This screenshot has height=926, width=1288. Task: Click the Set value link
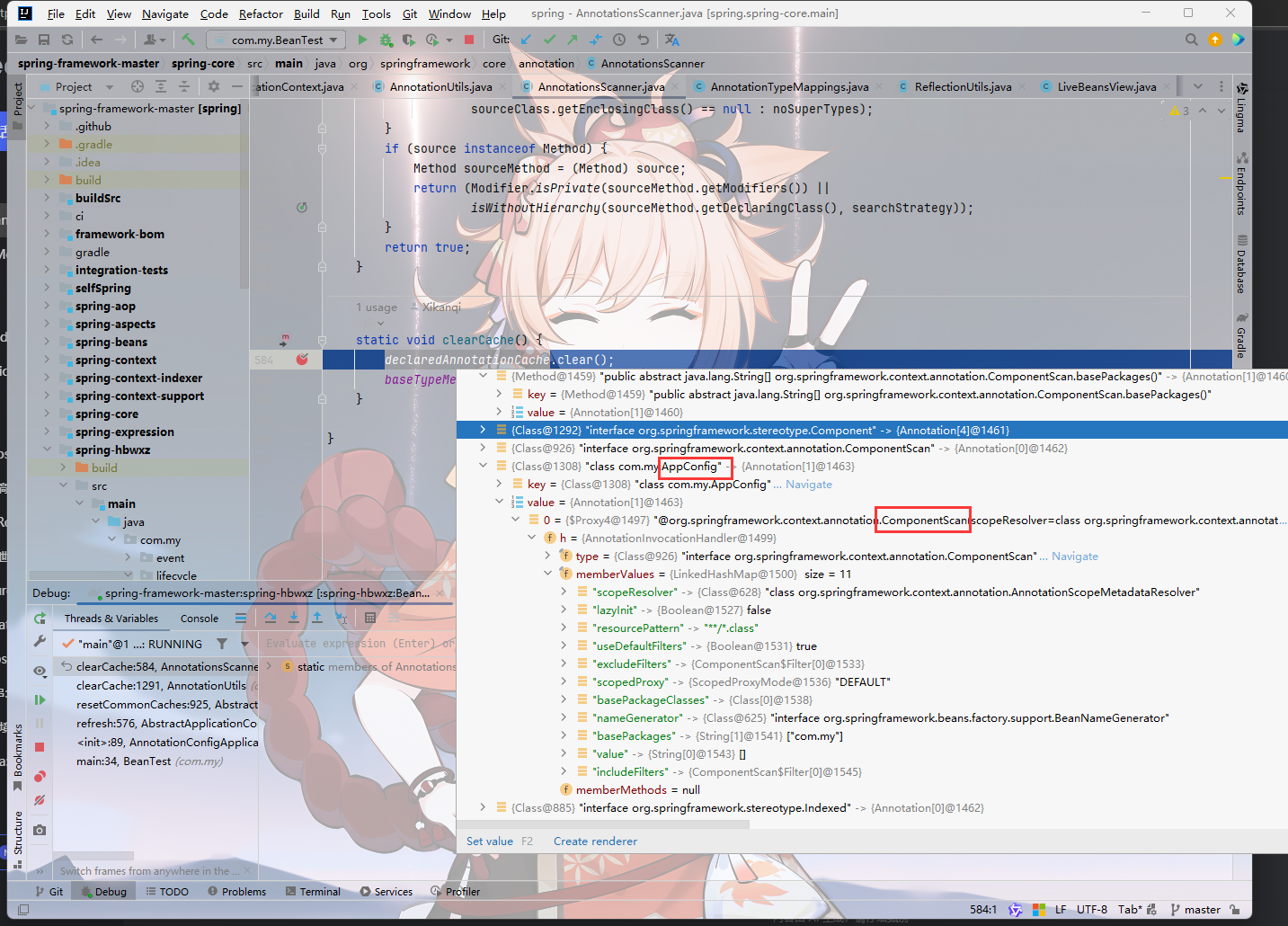pyautogui.click(x=490, y=841)
